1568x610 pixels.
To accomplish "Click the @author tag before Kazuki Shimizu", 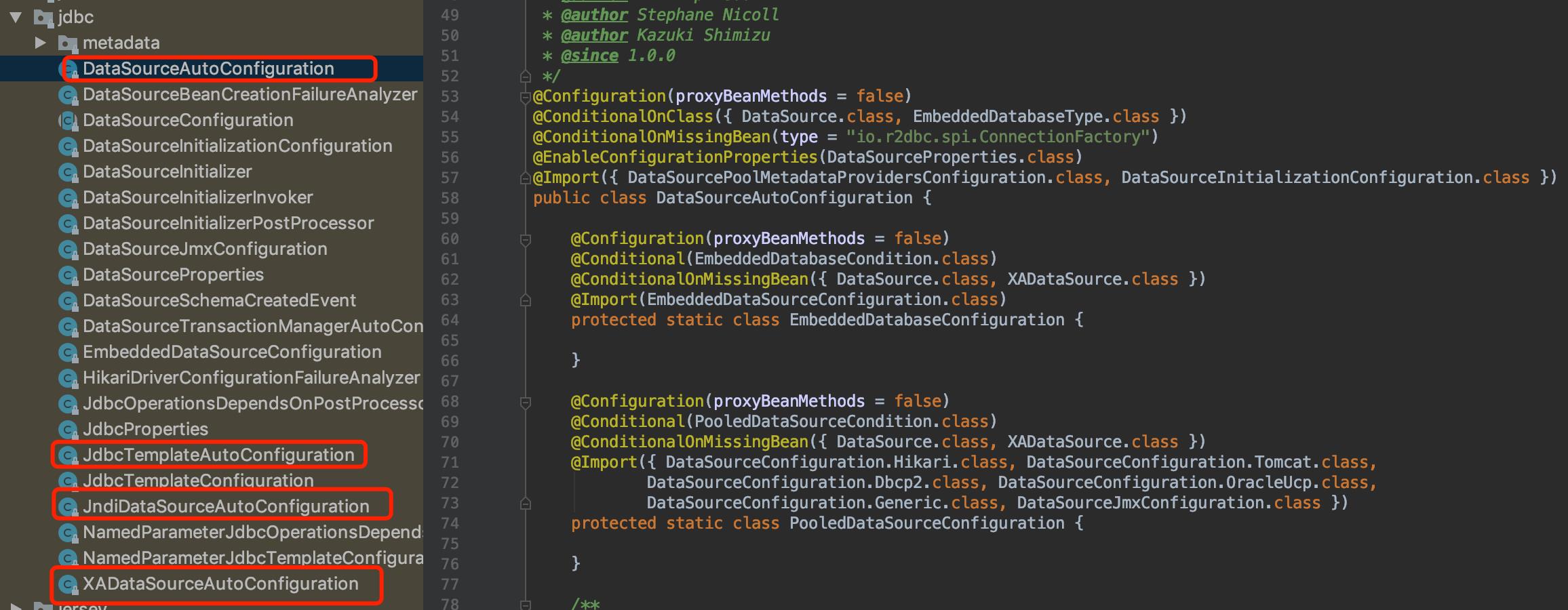I will (x=594, y=35).
